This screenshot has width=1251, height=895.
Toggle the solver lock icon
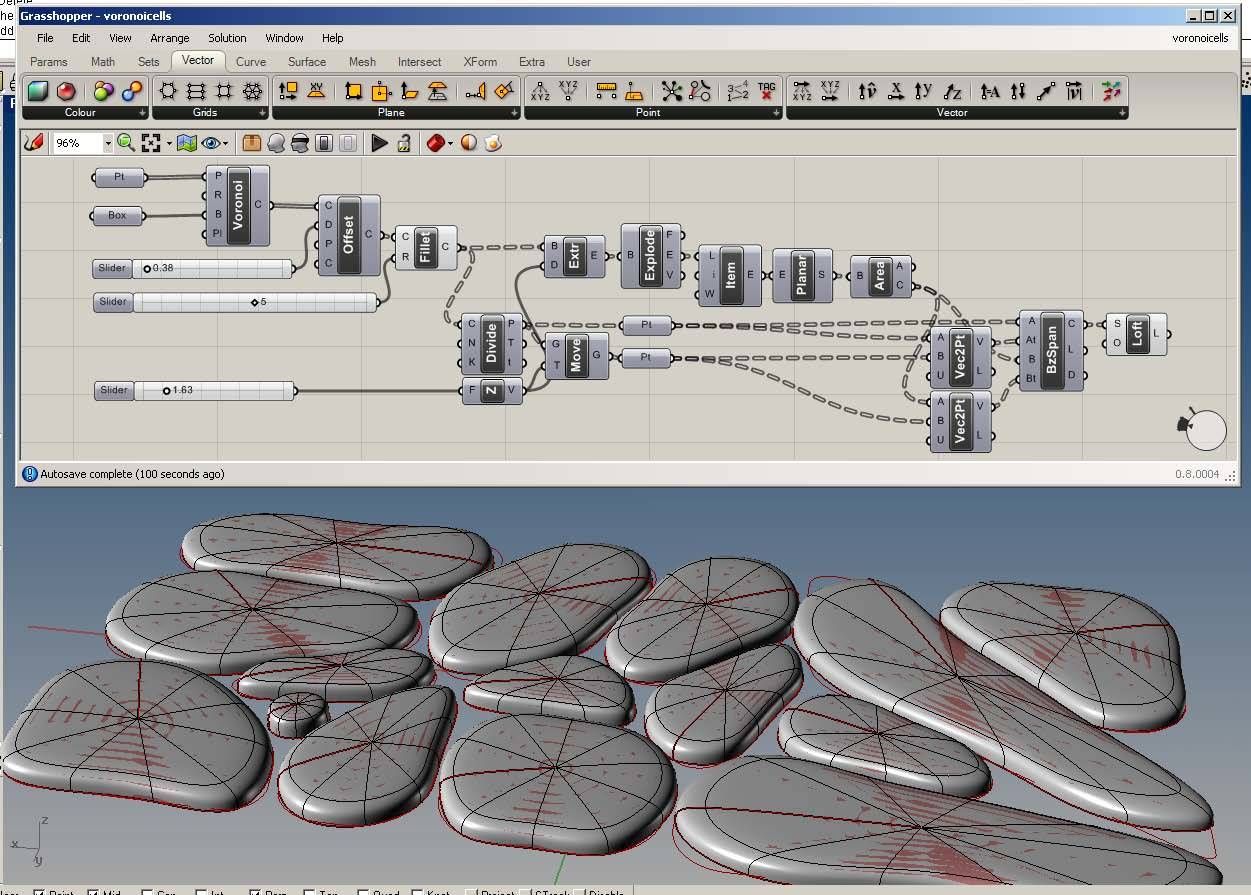pyautogui.click(x=404, y=143)
